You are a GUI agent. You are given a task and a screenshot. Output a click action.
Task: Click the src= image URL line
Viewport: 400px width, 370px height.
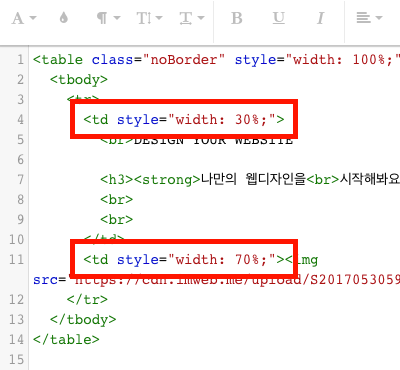pos(216,280)
